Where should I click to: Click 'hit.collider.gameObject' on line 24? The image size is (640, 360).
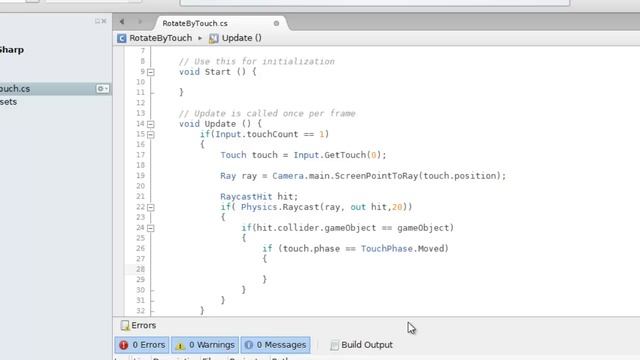316,228
